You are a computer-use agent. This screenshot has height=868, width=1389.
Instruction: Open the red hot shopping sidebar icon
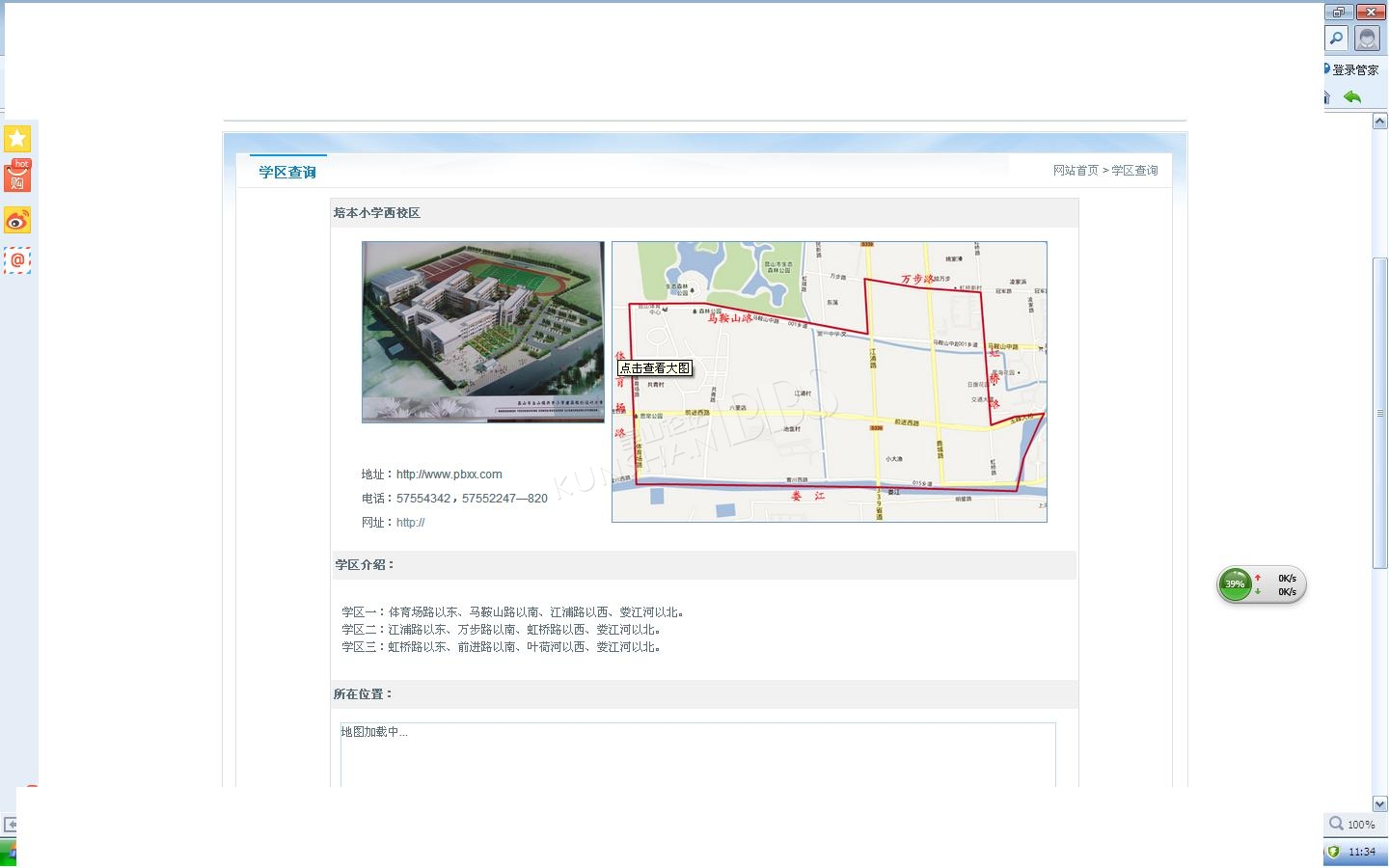pyautogui.click(x=17, y=176)
